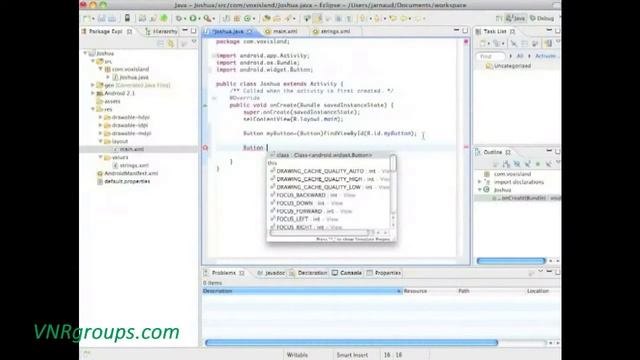Open the Hierarchy tab
The height and width of the screenshot is (360, 640).
(x=161, y=31)
